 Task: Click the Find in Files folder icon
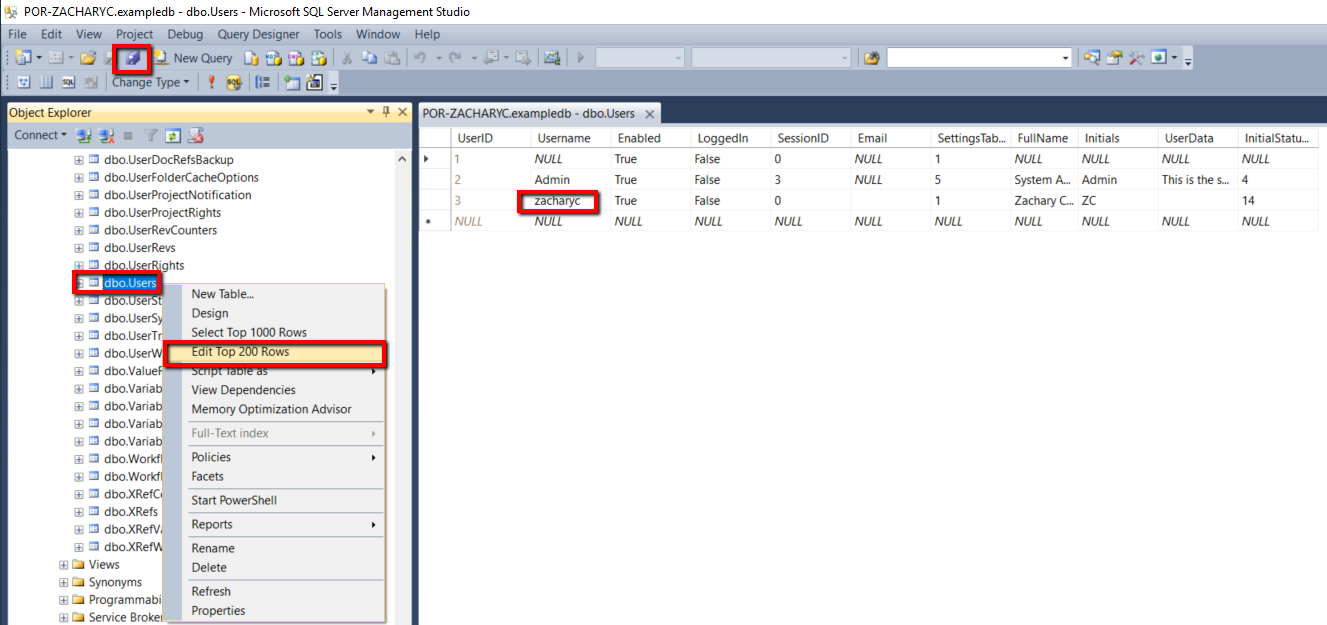click(x=871, y=58)
